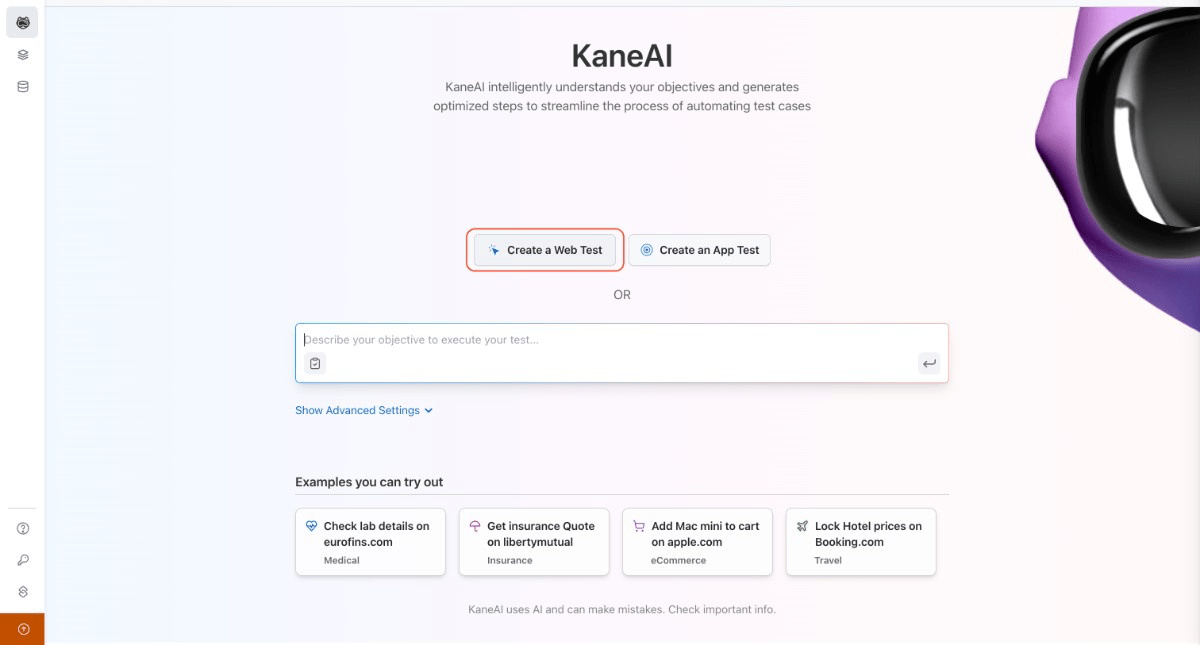Viewport: 1200px width, 645px height.
Task: Click the chevron beside Show Advanced Settings
Action: coord(429,411)
